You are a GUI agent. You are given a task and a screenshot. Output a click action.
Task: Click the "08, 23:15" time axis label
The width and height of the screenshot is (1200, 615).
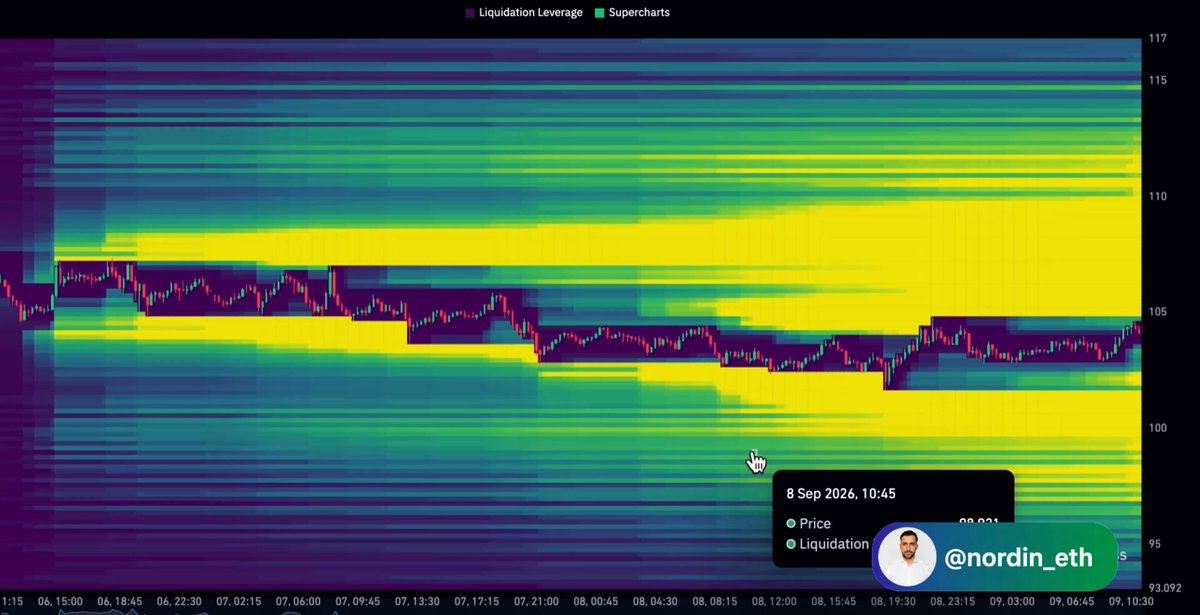[x=953, y=601]
